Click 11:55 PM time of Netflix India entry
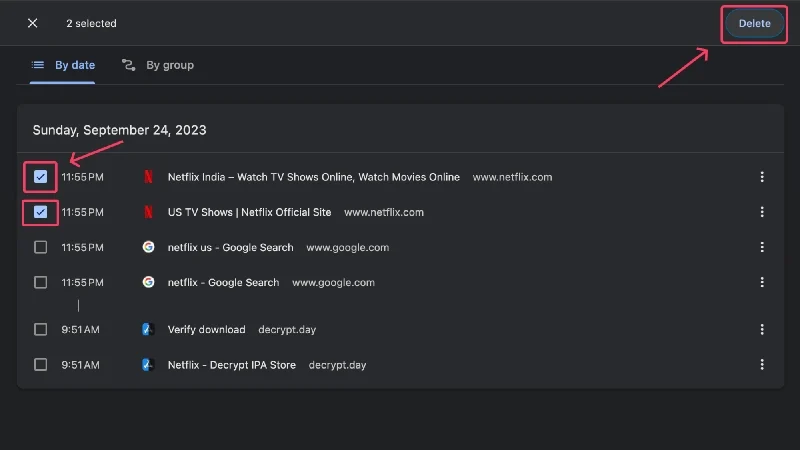Screen dimensions: 800x450 [x=83, y=177]
